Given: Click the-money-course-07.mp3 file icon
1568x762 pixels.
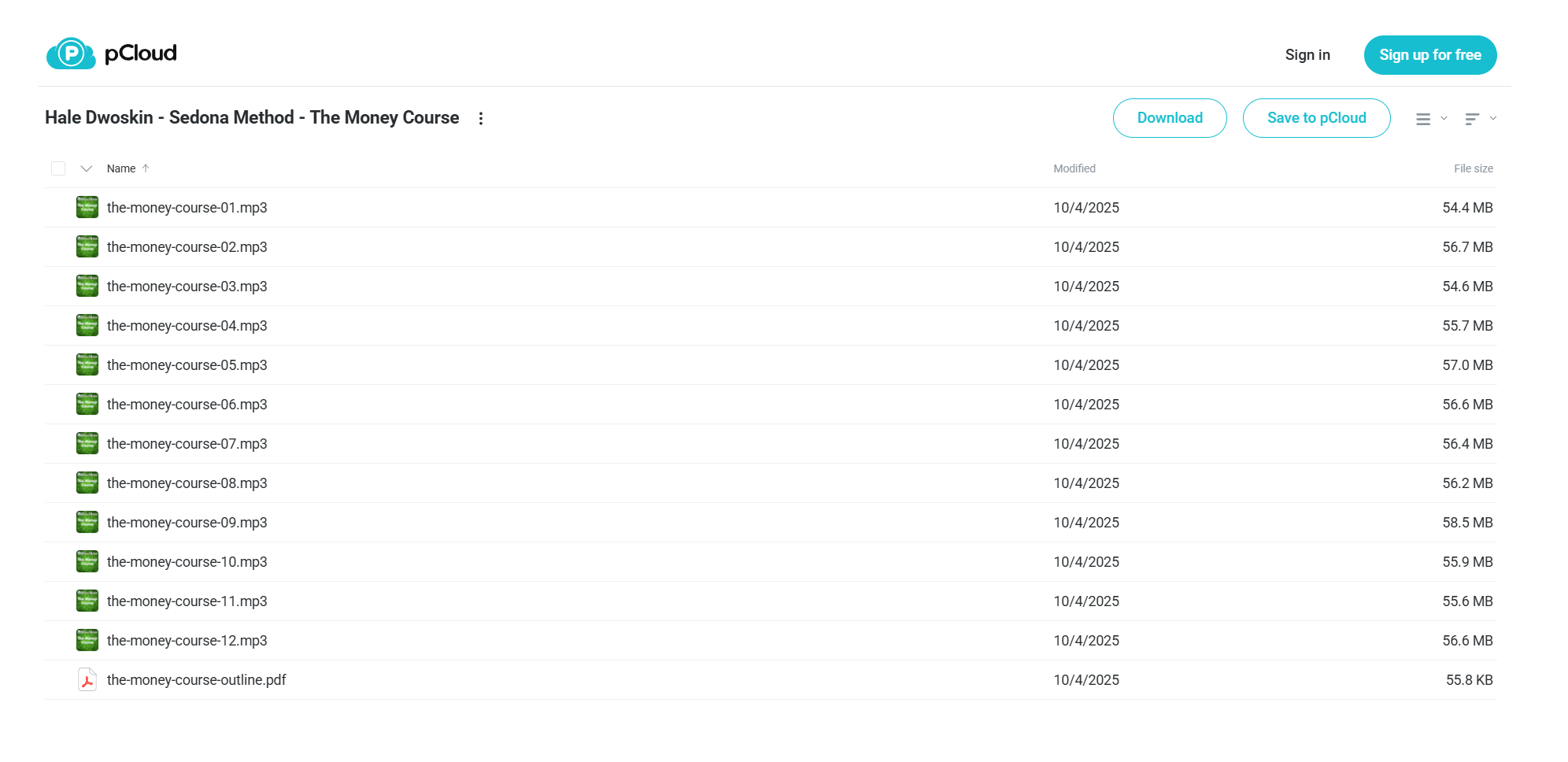Looking at the screenshot, I should pyautogui.click(x=87, y=443).
